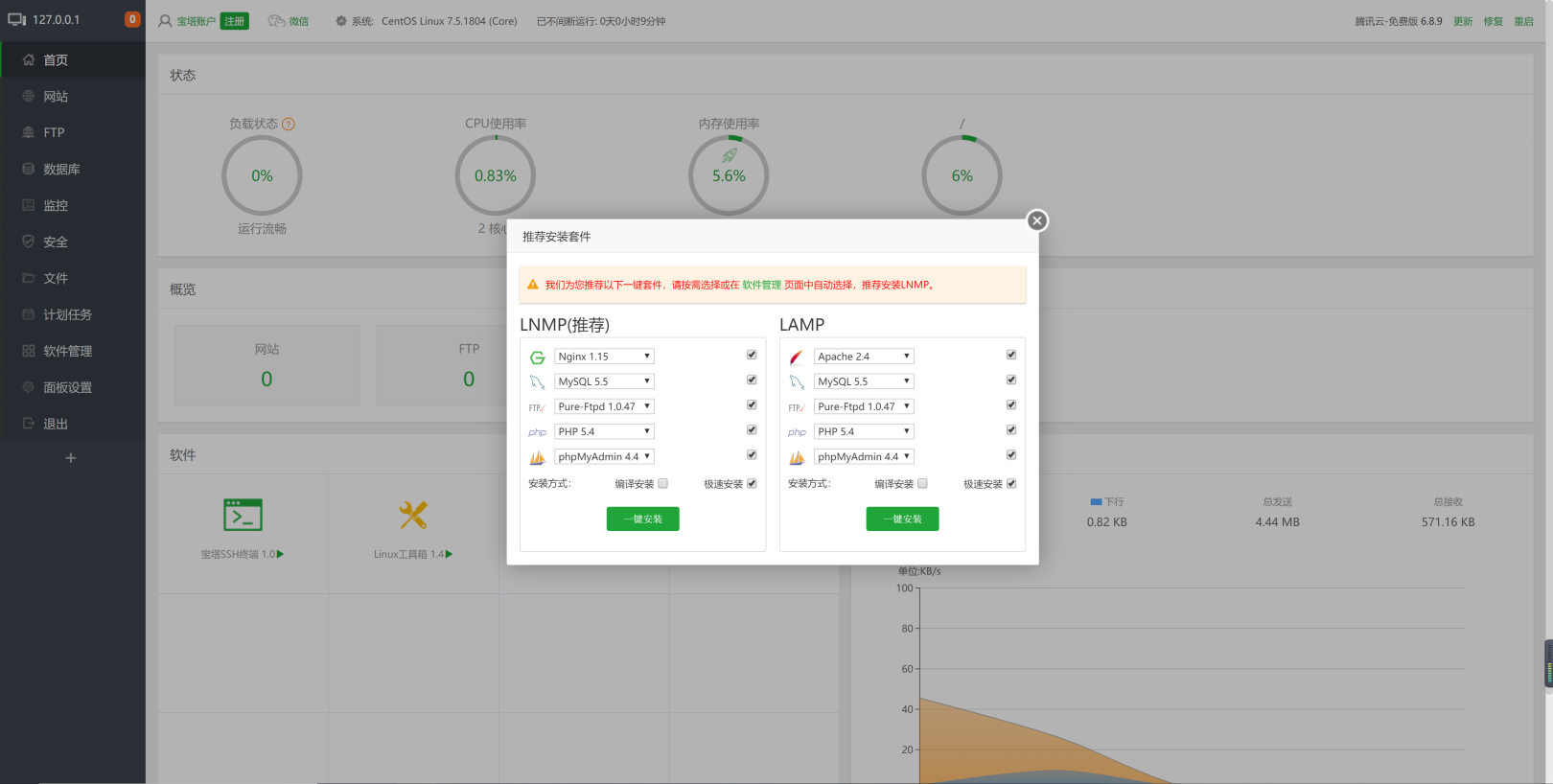Close the 推荐安装套件 dialog
The image size is (1553, 784).
[1036, 220]
